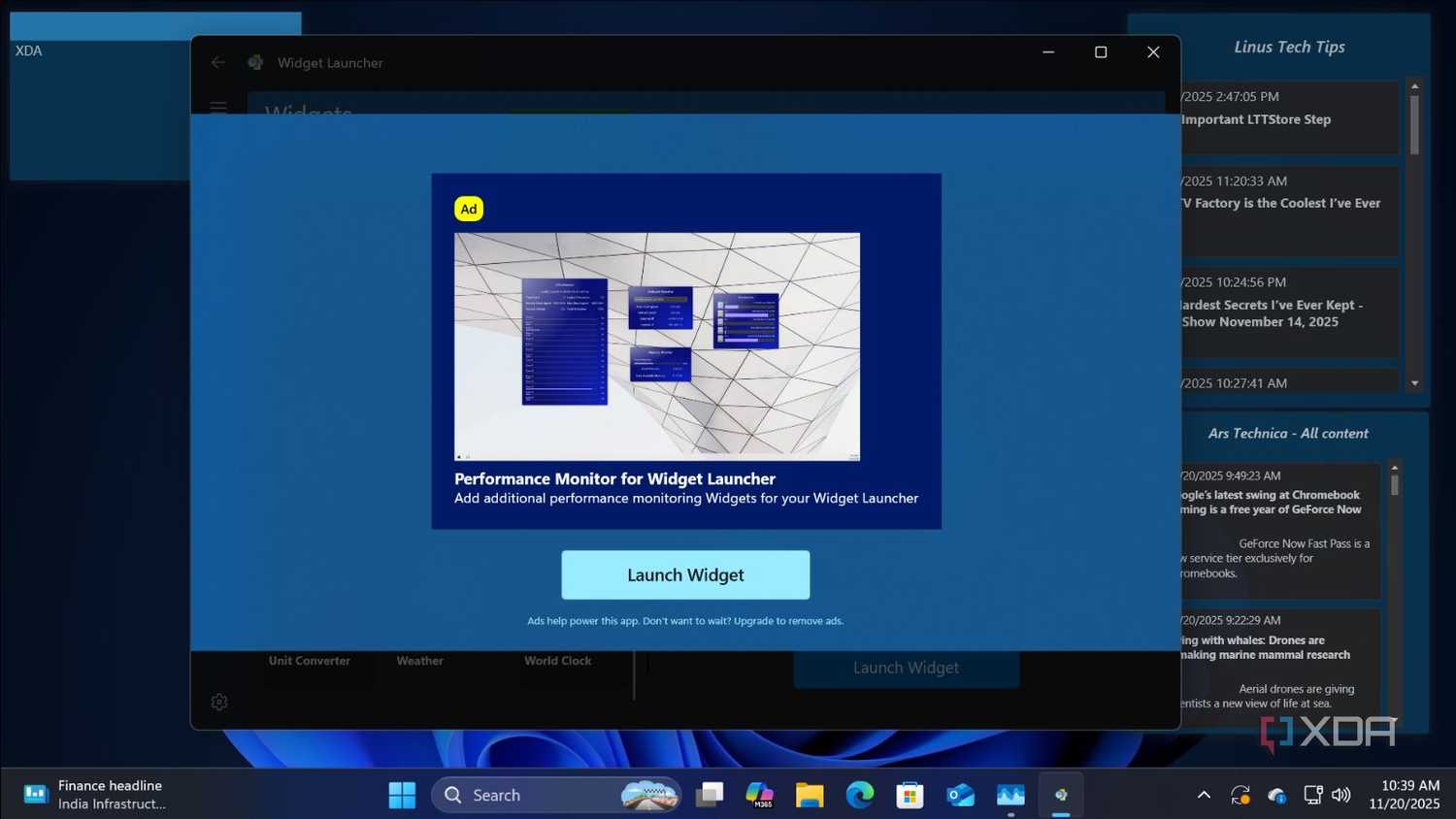Screen dimensions: 1456x819
Task: Click the Widget Launcher window title
Action: pos(330,62)
